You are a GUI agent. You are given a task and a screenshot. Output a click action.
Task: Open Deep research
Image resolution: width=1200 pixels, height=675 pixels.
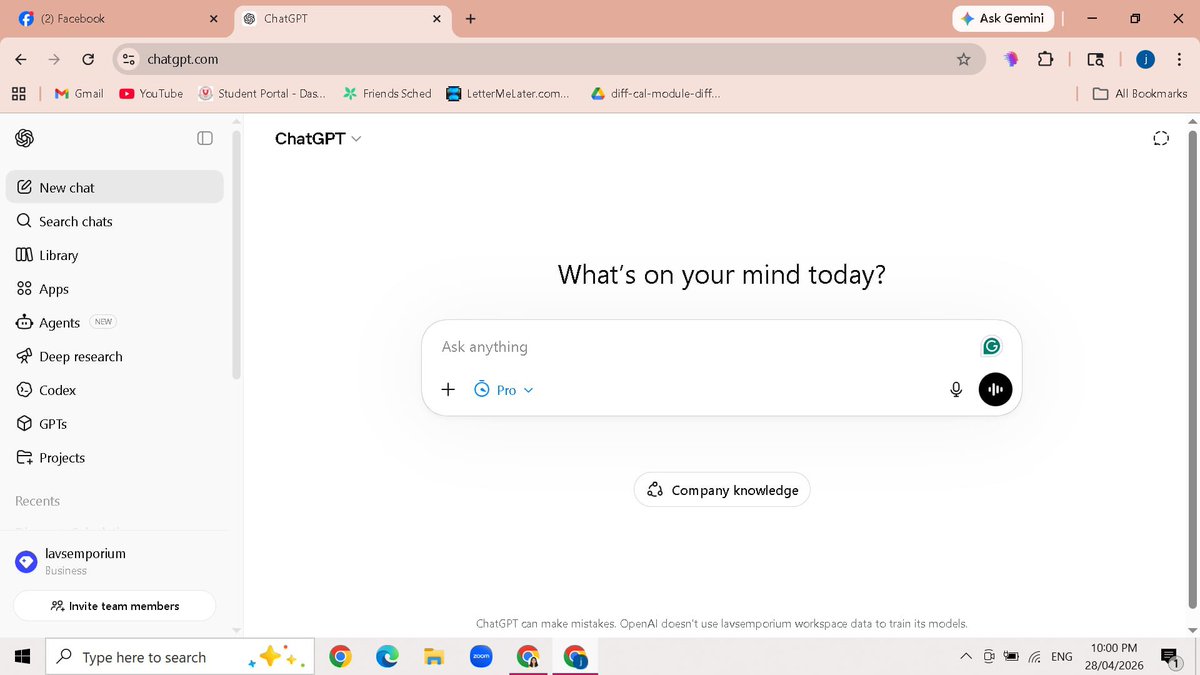point(115,356)
